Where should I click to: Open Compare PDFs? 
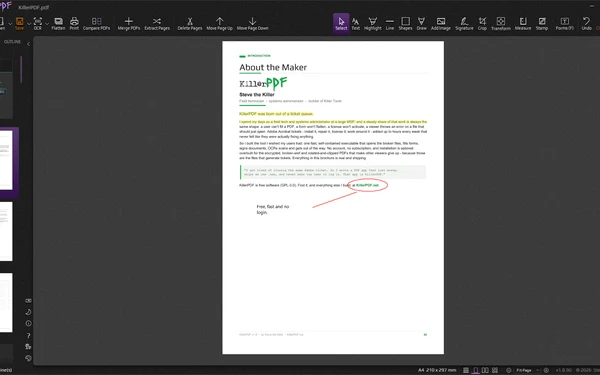click(96, 23)
